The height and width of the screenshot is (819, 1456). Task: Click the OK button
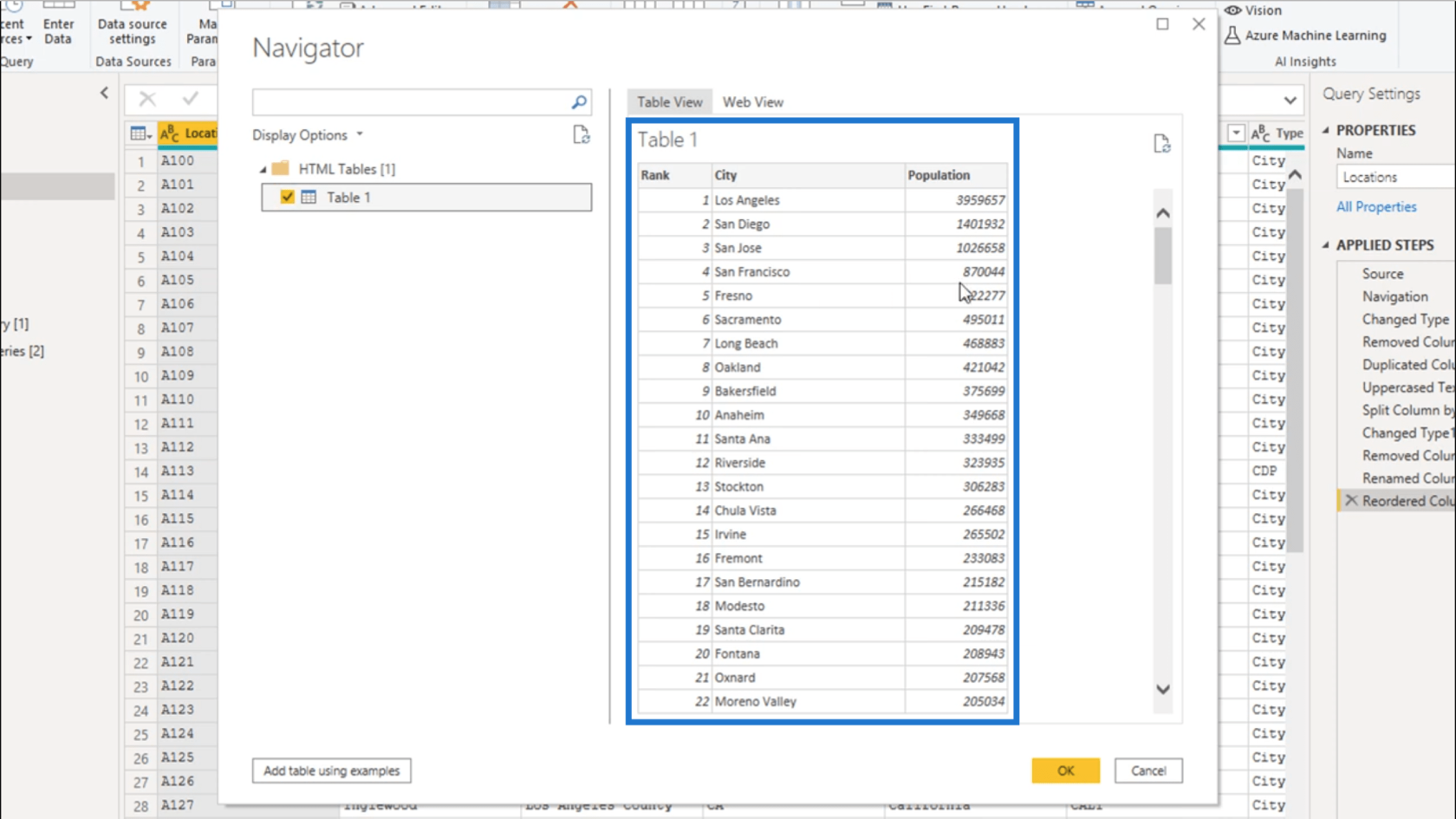(1065, 770)
